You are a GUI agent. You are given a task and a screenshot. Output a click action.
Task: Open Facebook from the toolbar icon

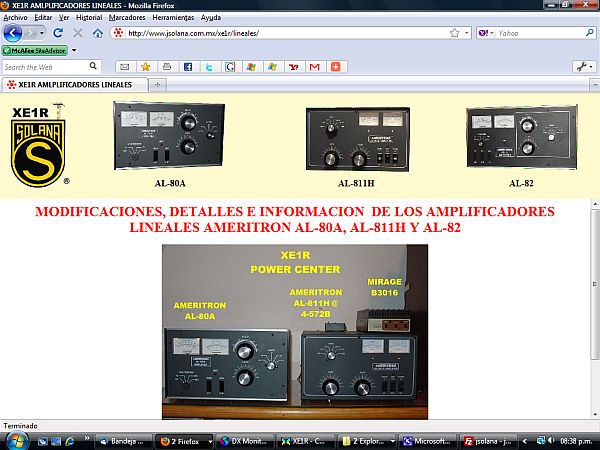(x=189, y=67)
